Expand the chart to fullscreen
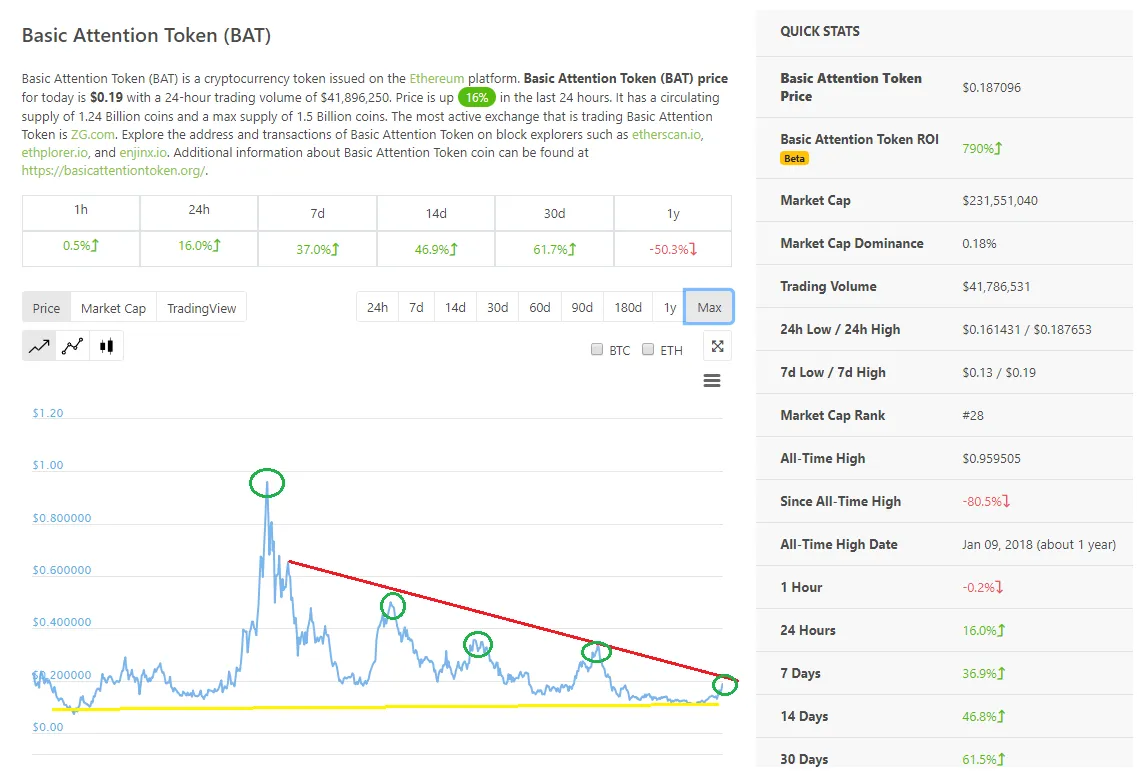1143x777 pixels. coord(717,345)
